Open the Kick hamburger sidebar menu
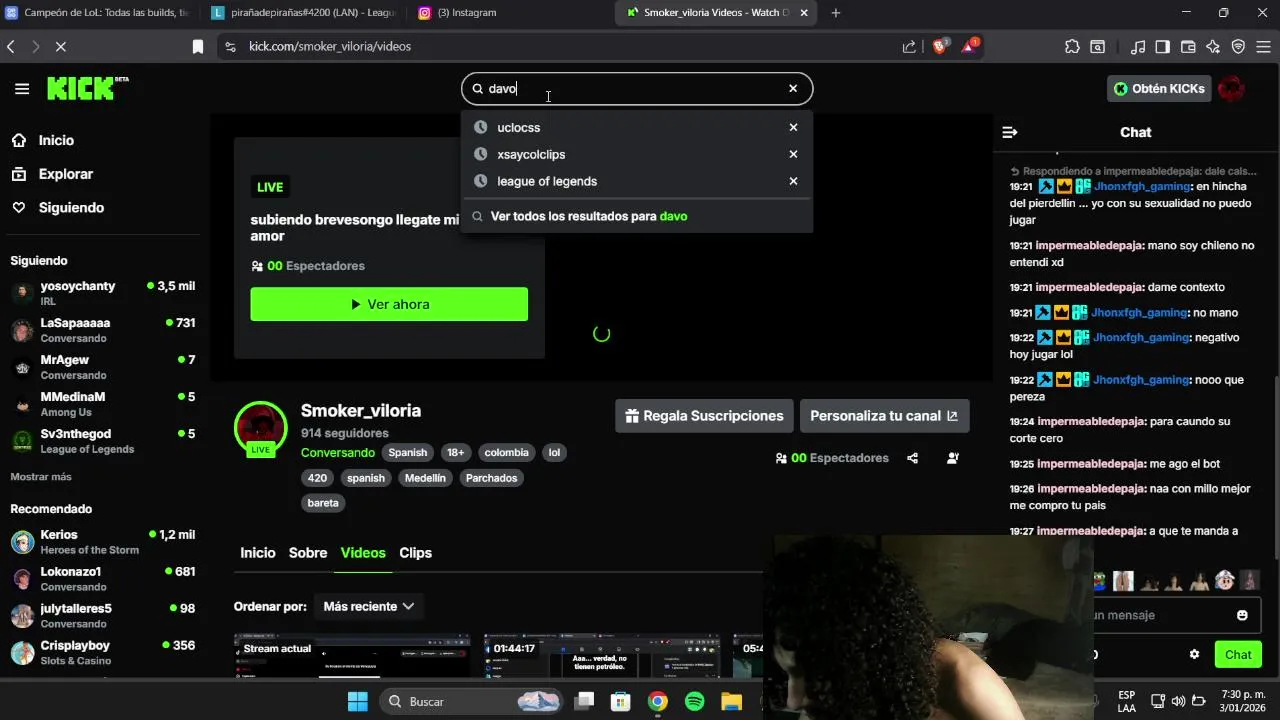This screenshot has height=720, width=1280. (22, 89)
